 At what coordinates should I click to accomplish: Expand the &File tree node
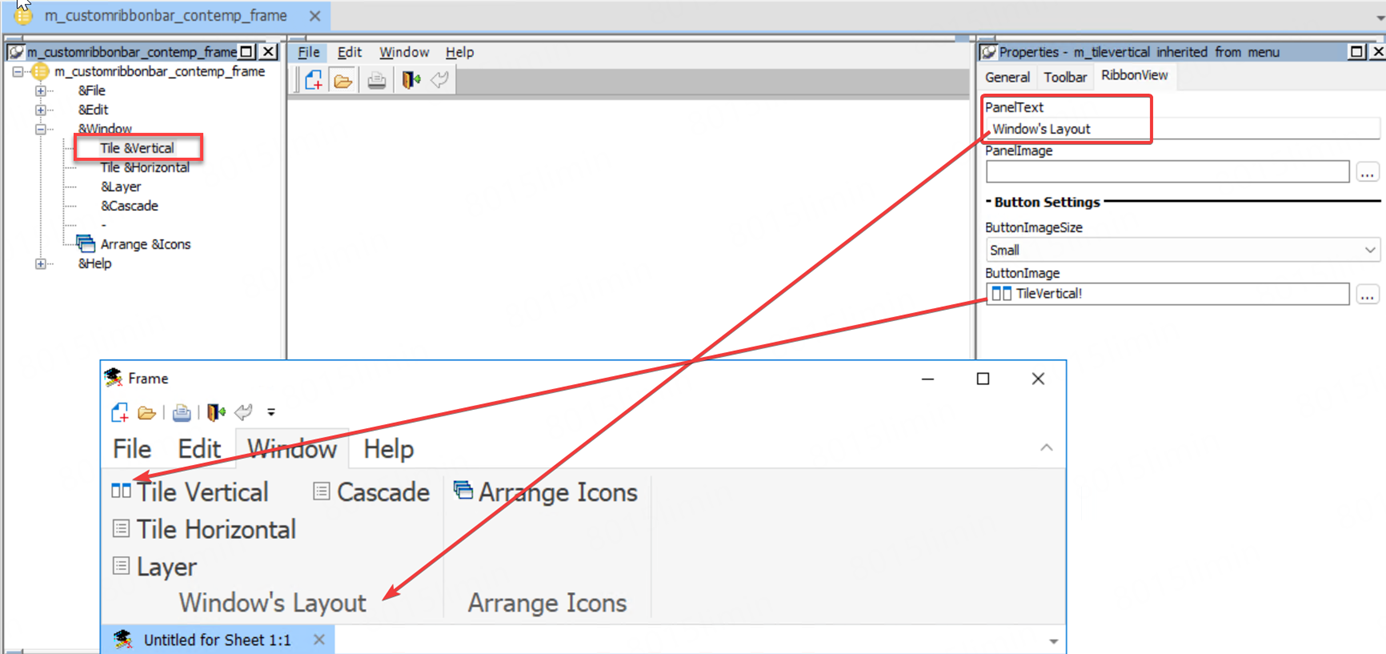(41, 91)
